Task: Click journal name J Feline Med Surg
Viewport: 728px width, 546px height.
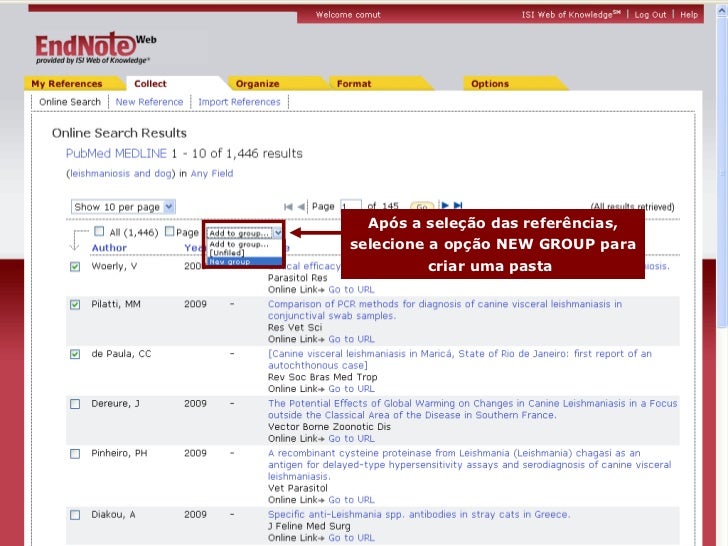Action: pos(309,526)
